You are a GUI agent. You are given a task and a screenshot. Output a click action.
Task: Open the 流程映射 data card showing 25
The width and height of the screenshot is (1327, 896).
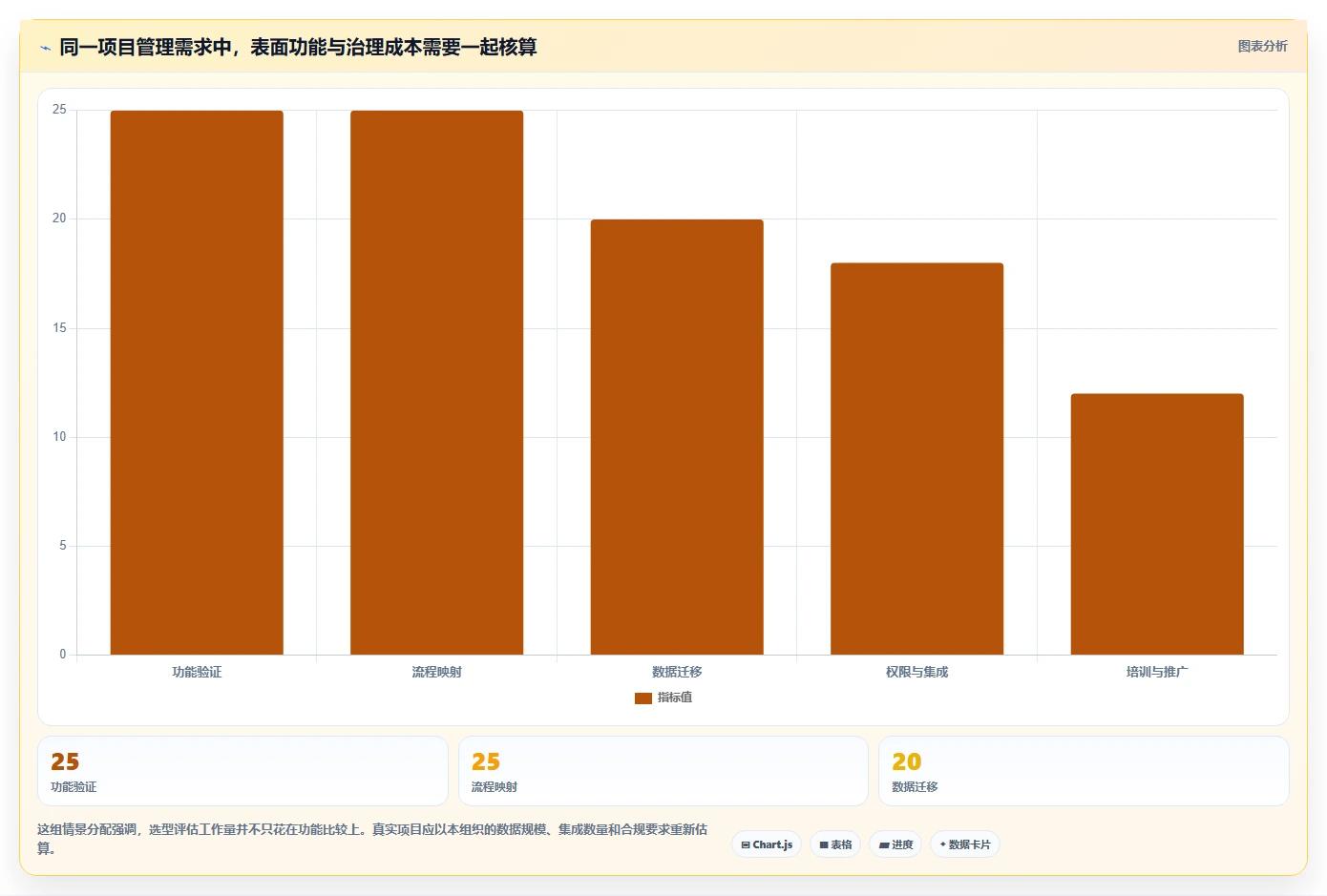coord(663,771)
